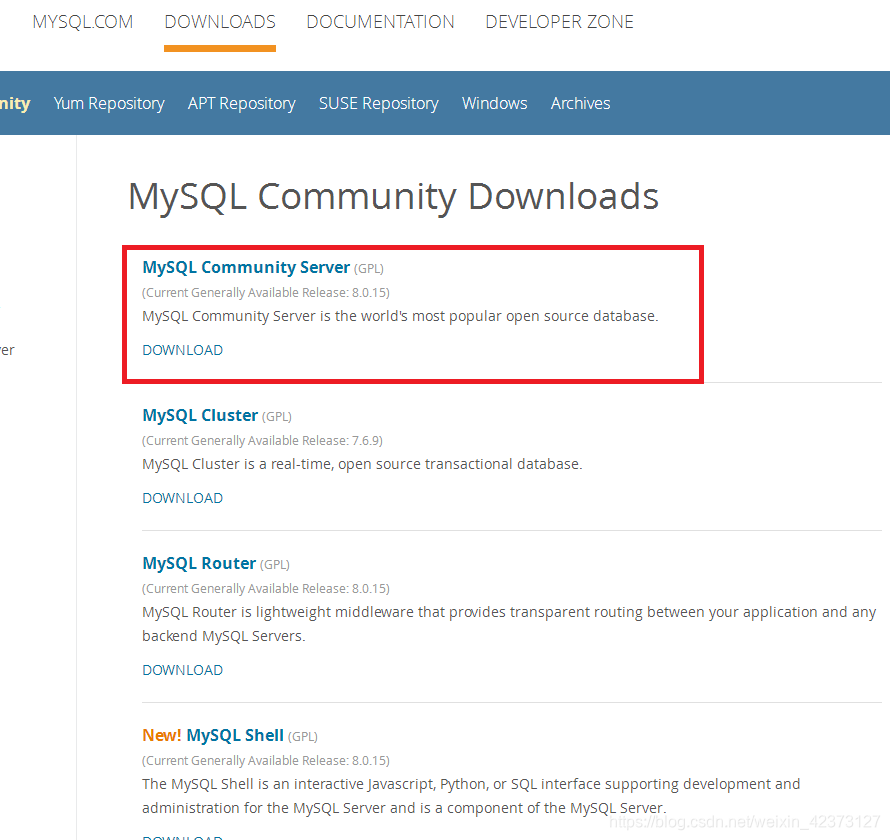Click the MySQL Cluster release 7.6.9 text

click(262, 441)
